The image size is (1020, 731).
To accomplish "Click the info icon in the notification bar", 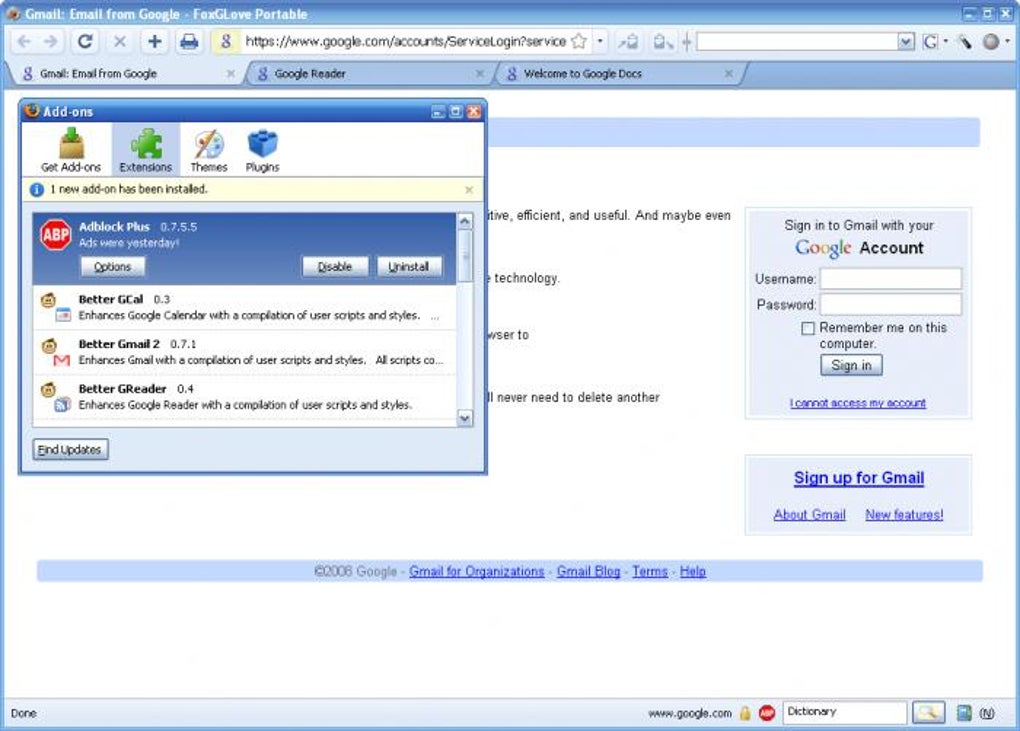I will (36, 189).
